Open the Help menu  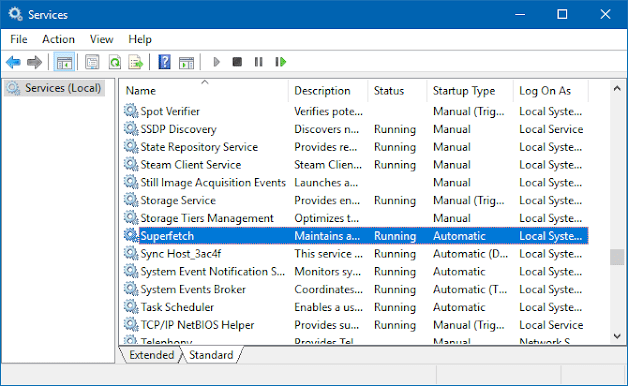tap(140, 39)
